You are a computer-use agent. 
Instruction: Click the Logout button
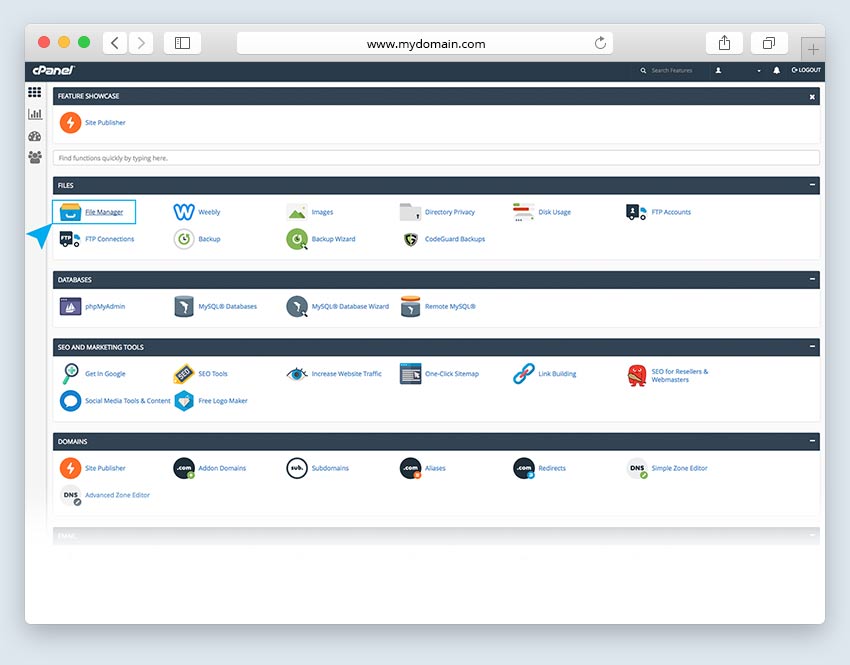(x=806, y=71)
